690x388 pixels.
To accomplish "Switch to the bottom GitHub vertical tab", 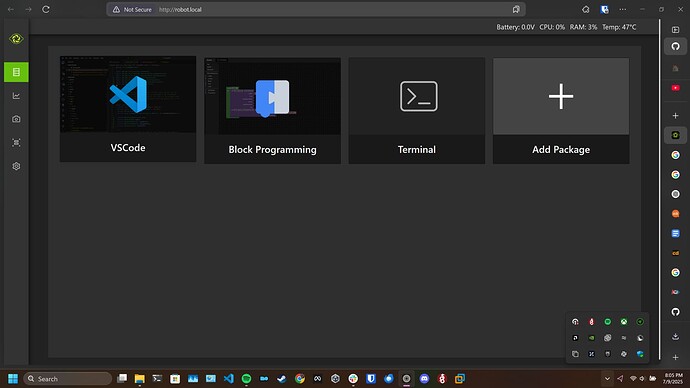I will pyautogui.click(x=675, y=312).
